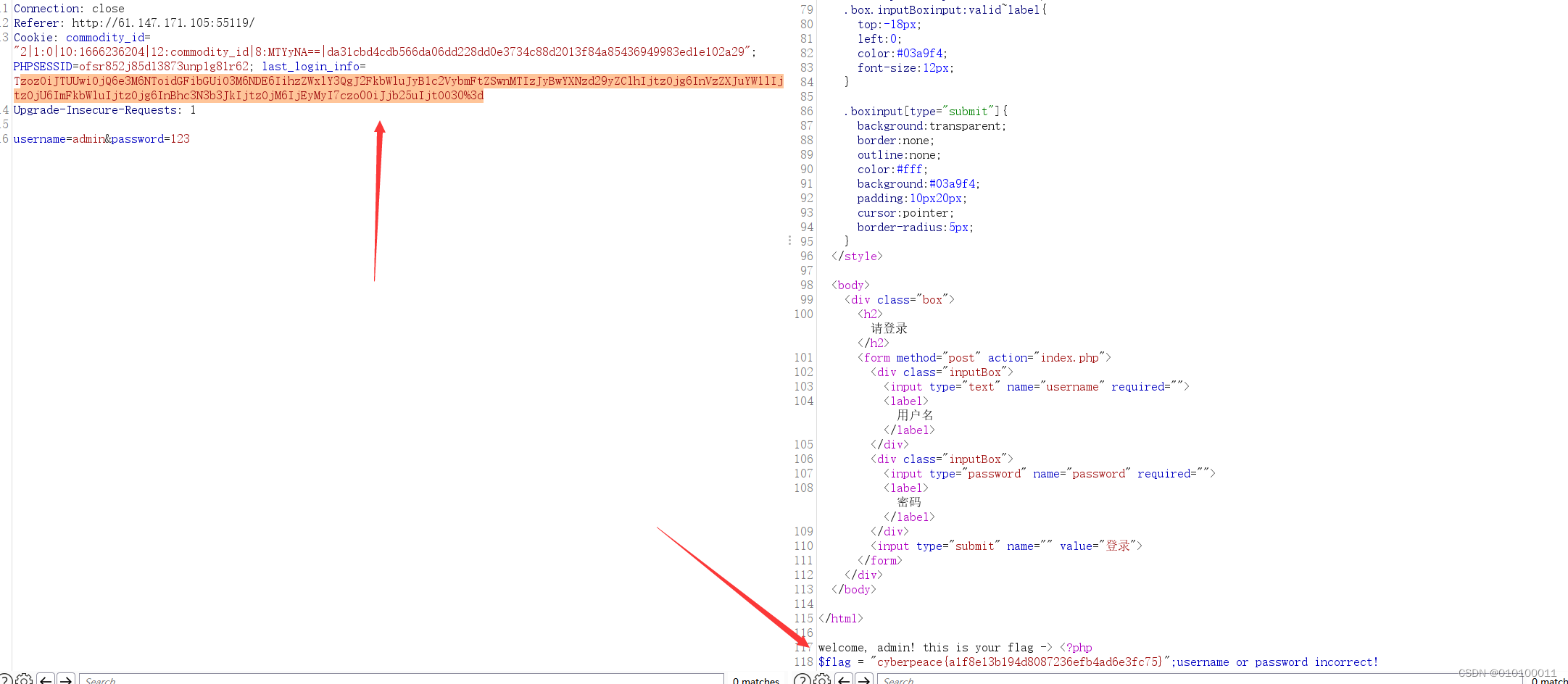Click the '0 matches' label in request panel

755,680
